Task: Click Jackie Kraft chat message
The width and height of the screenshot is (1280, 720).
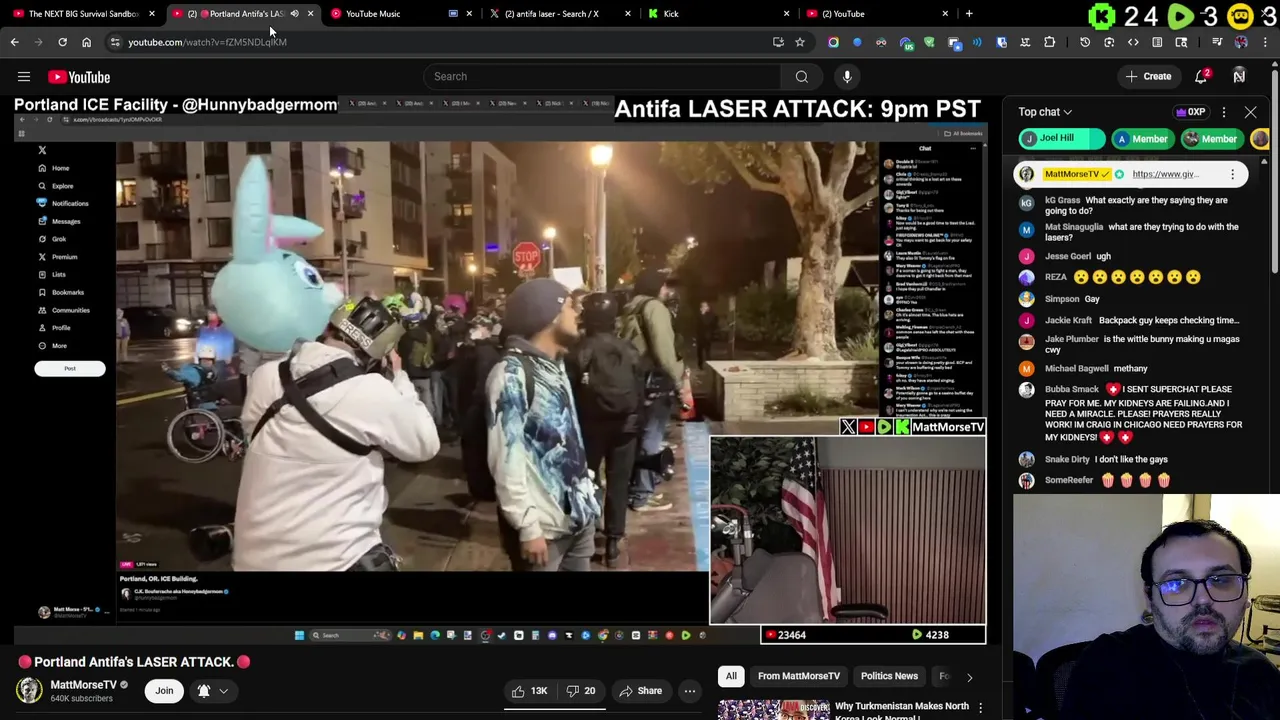Action: click(1169, 320)
